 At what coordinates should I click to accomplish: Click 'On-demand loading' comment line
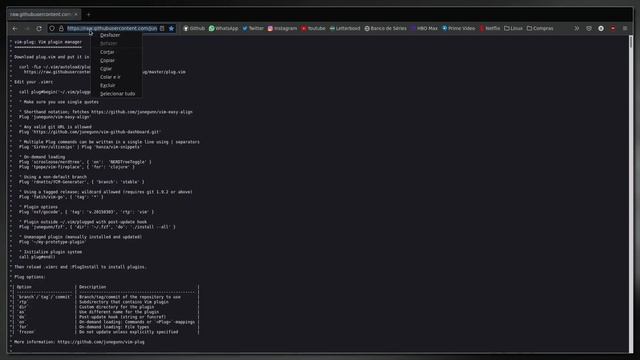[42, 157]
